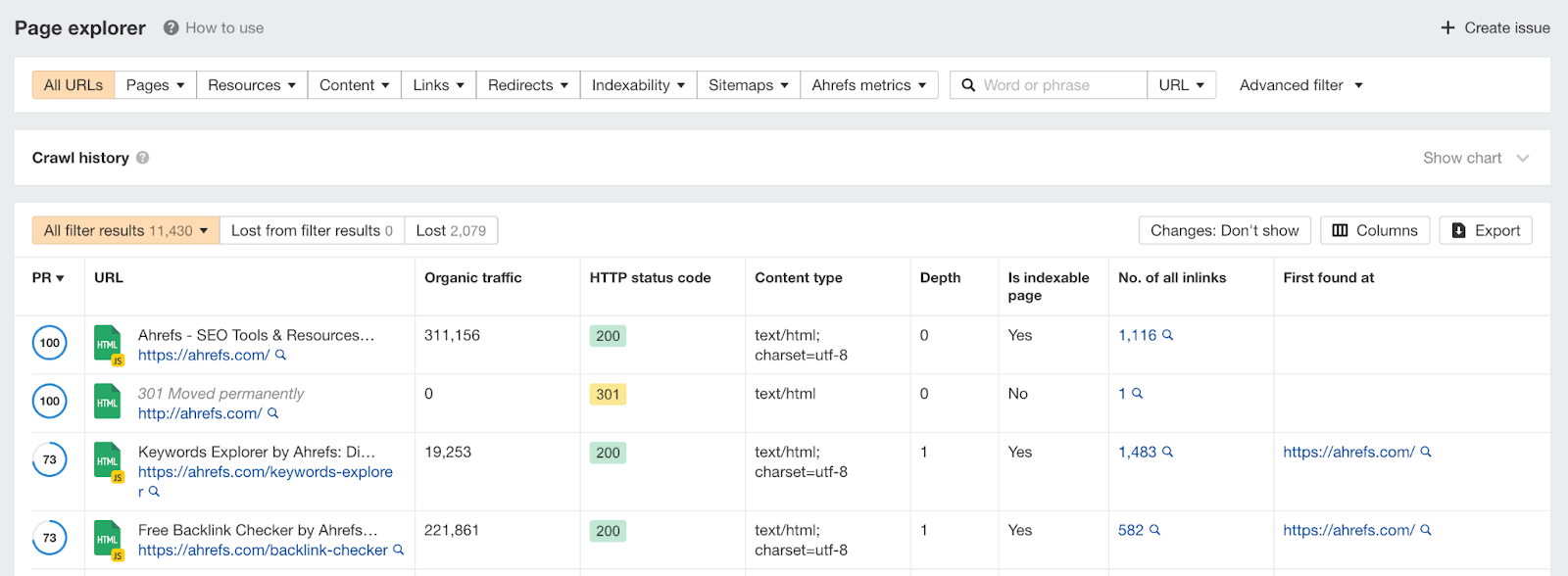Sort by the PR column header
Screen dimensions: 1568x576
click(x=48, y=277)
